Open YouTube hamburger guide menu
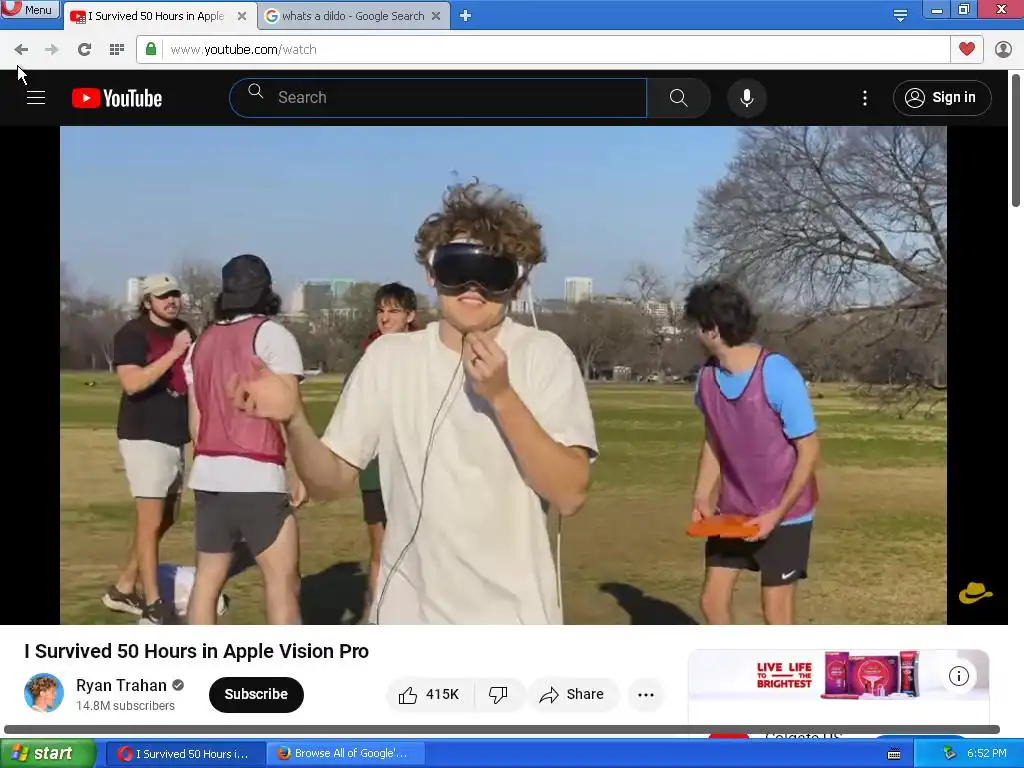Image resolution: width=1024 pixels, height=768 pixels. click(x=36, y=98)
